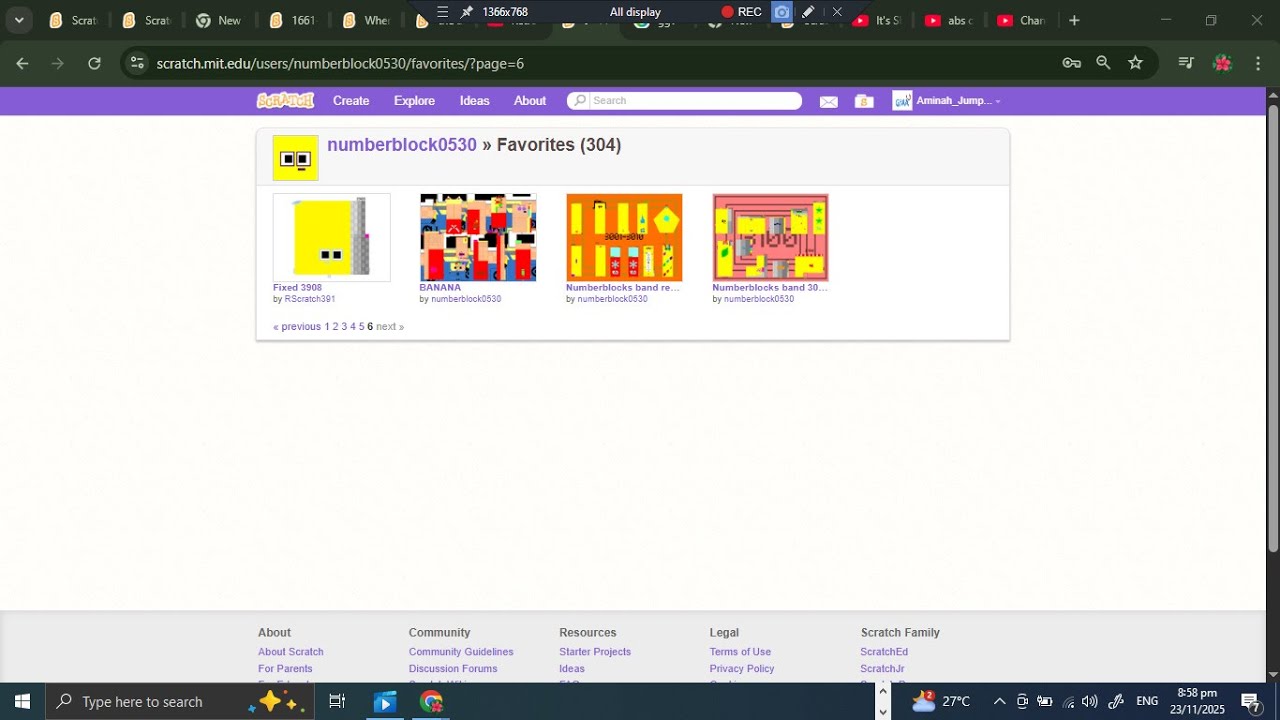
Task: Reload the page with the refresh button
Action: [94, 63]
